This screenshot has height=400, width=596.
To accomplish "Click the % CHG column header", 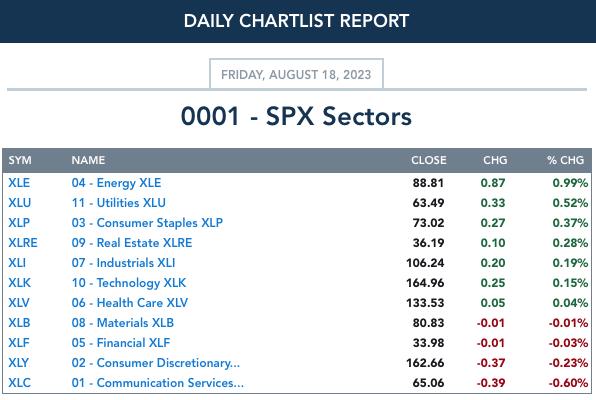I will click(566, 160).
